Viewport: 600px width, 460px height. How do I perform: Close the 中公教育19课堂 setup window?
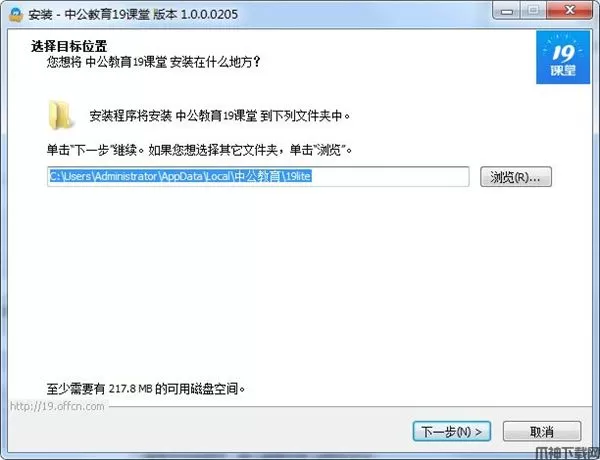pos(570,11)
